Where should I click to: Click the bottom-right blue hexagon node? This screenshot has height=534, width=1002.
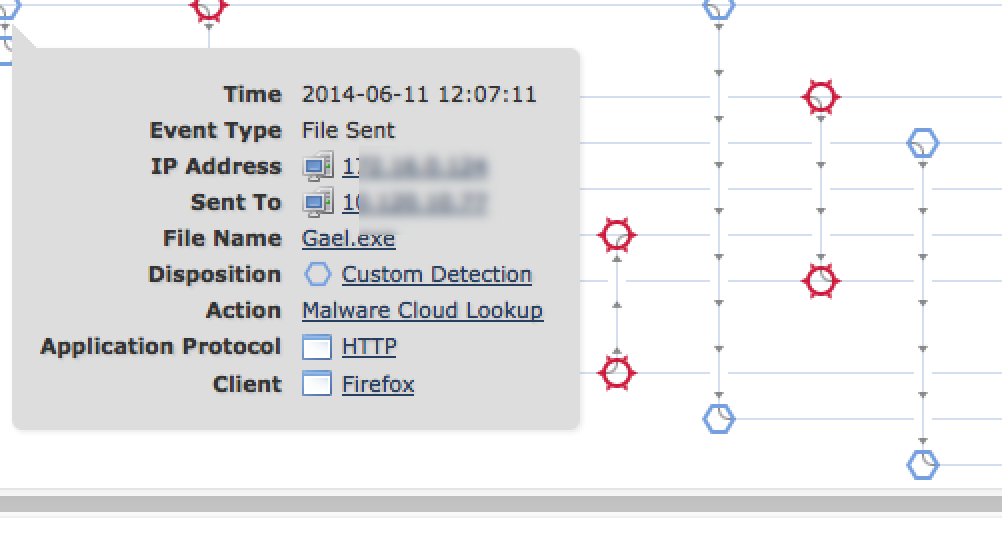point(922,464)
